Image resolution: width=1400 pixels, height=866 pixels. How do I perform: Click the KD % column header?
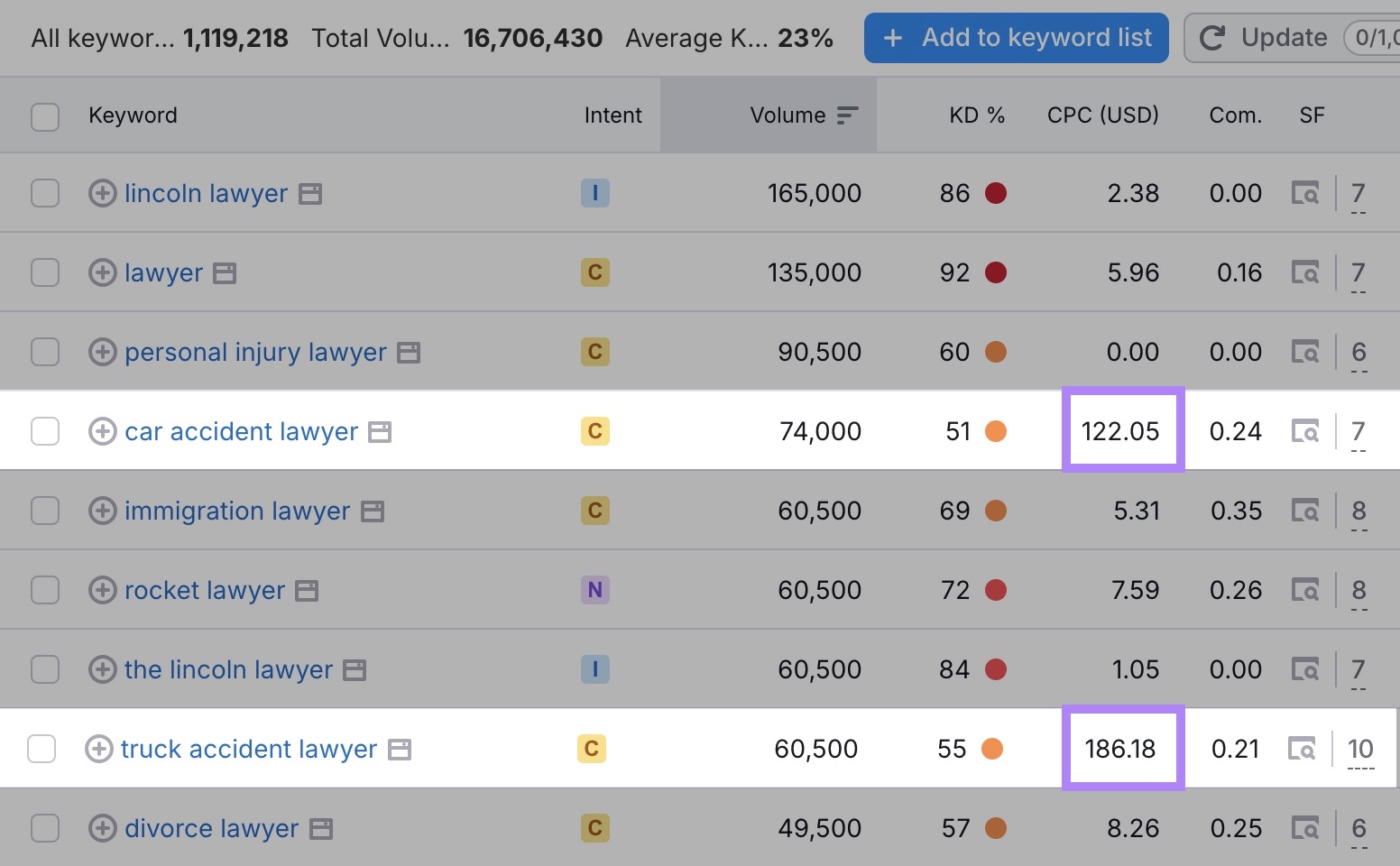click(977, 115)
